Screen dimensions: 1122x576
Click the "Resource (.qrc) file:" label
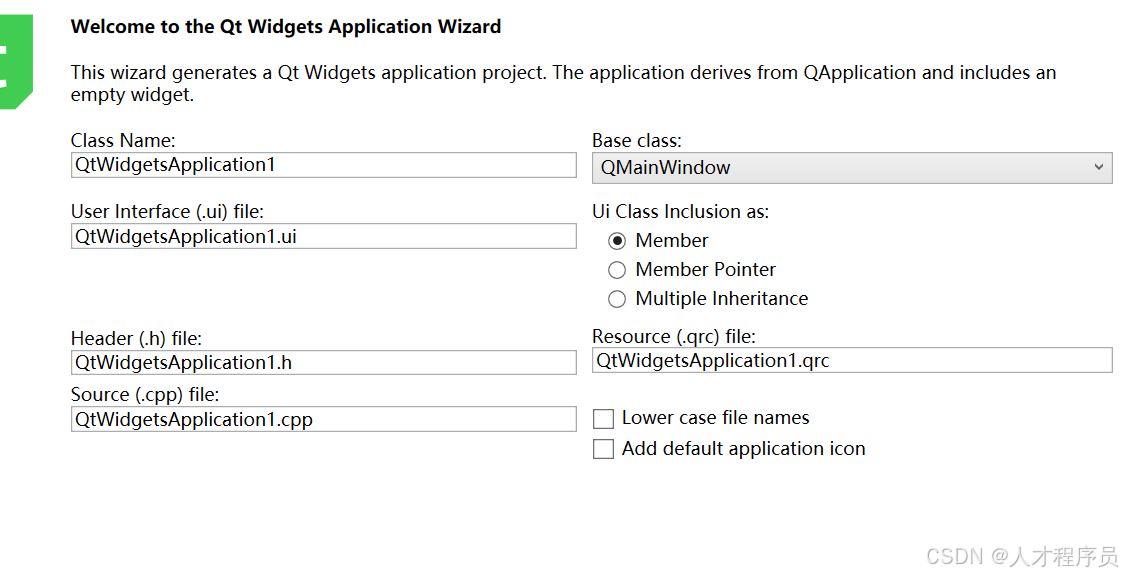pyautogui.click(x=674, y=336)
